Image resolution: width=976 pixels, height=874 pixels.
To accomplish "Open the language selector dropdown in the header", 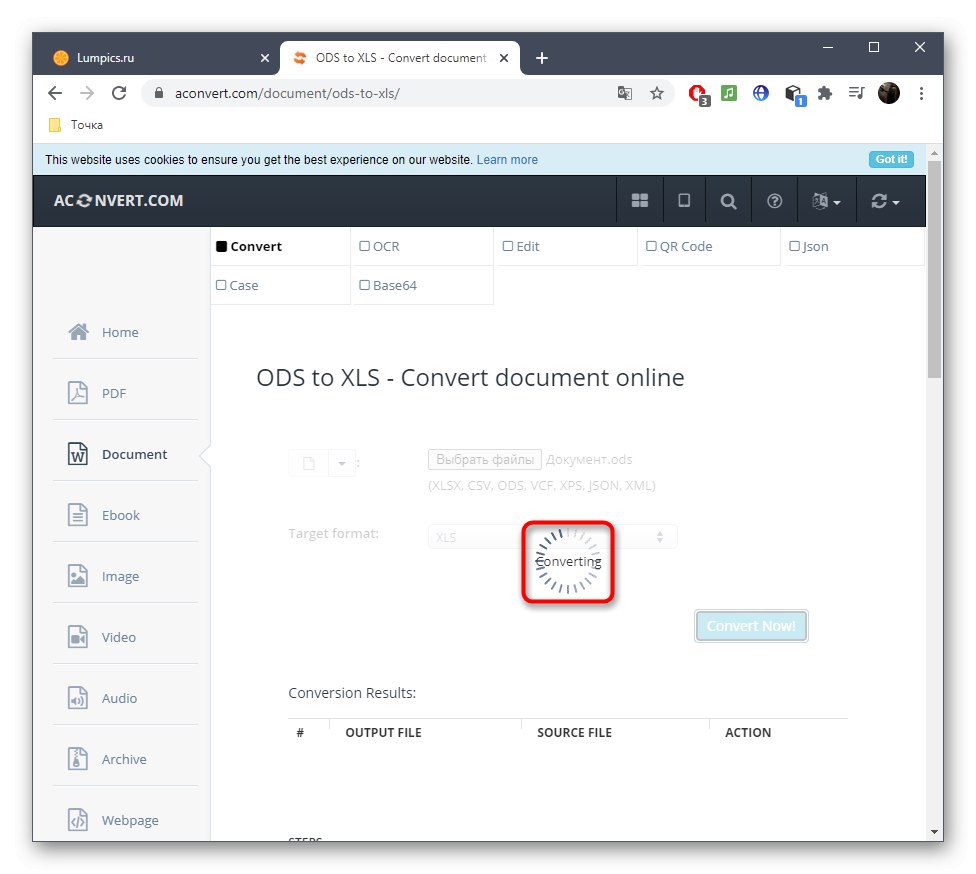I will (x=826, y=200).
